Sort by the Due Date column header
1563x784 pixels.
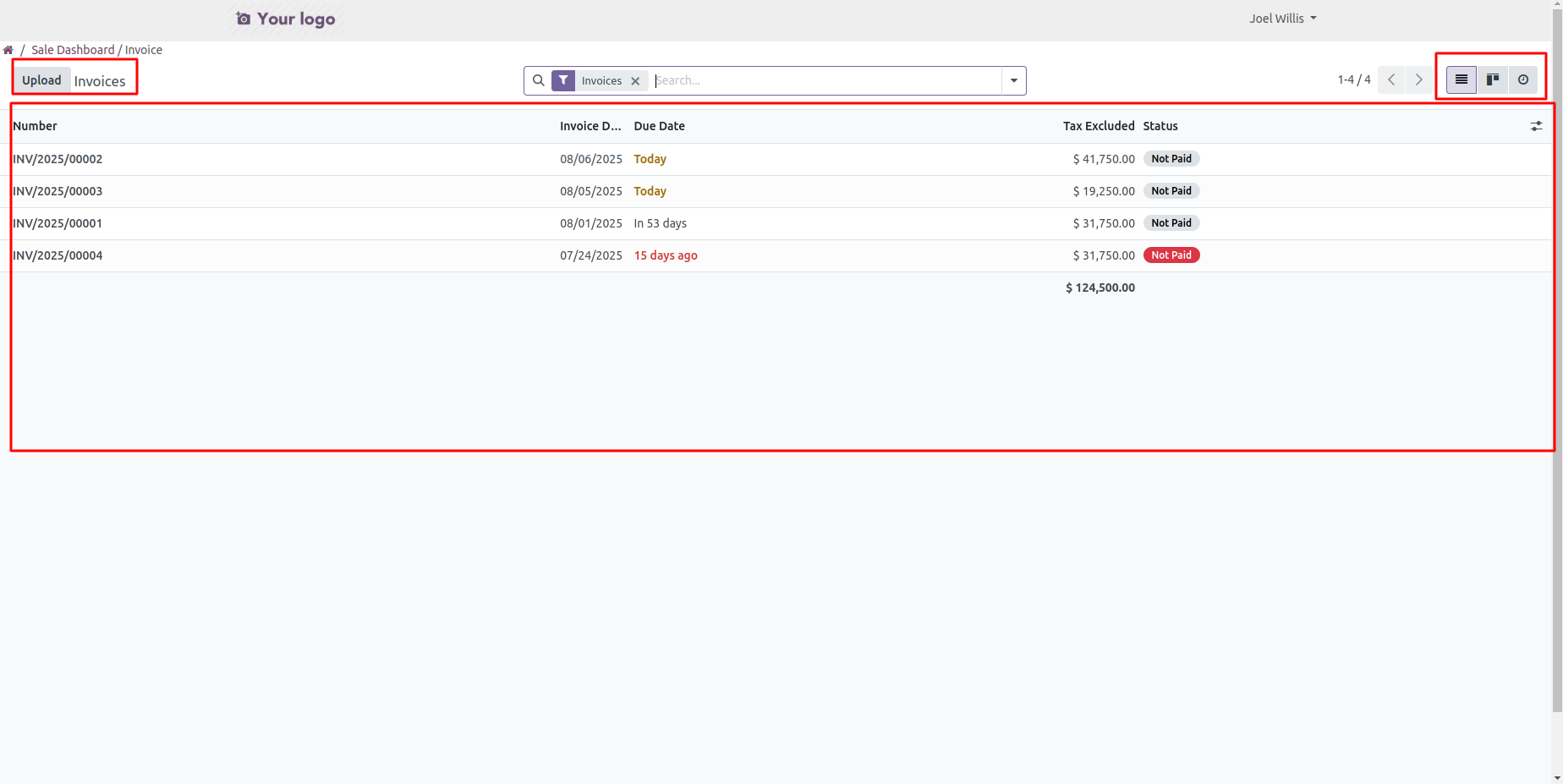click(x=660, y=126)
